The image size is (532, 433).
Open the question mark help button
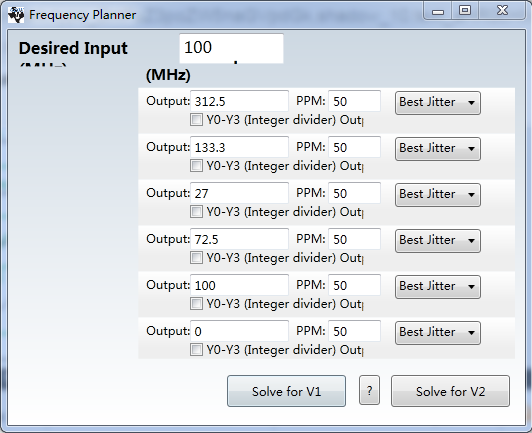coord(369,390)
